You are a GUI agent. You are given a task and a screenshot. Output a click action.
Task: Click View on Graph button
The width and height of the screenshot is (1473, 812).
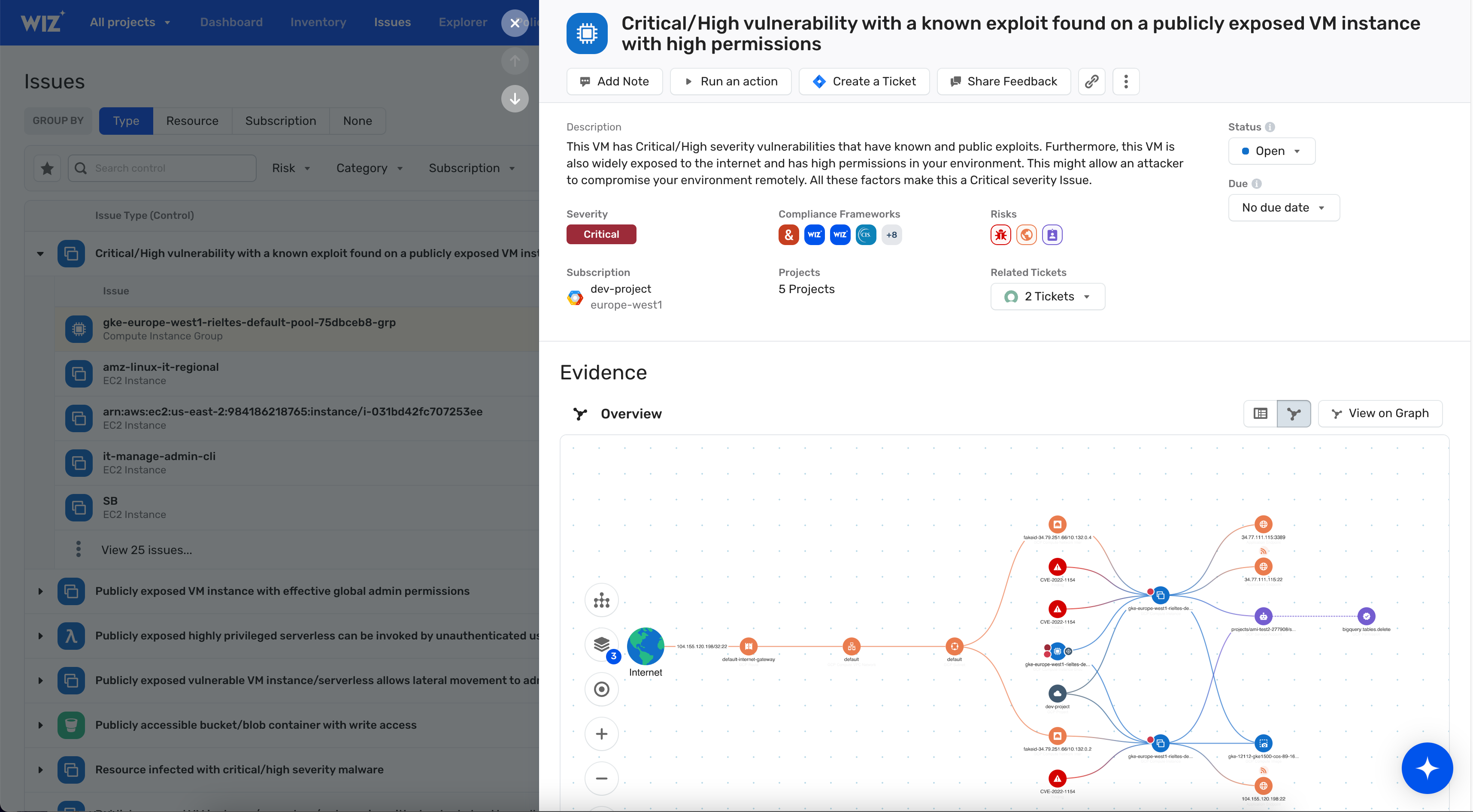[x=1380, y=413]
